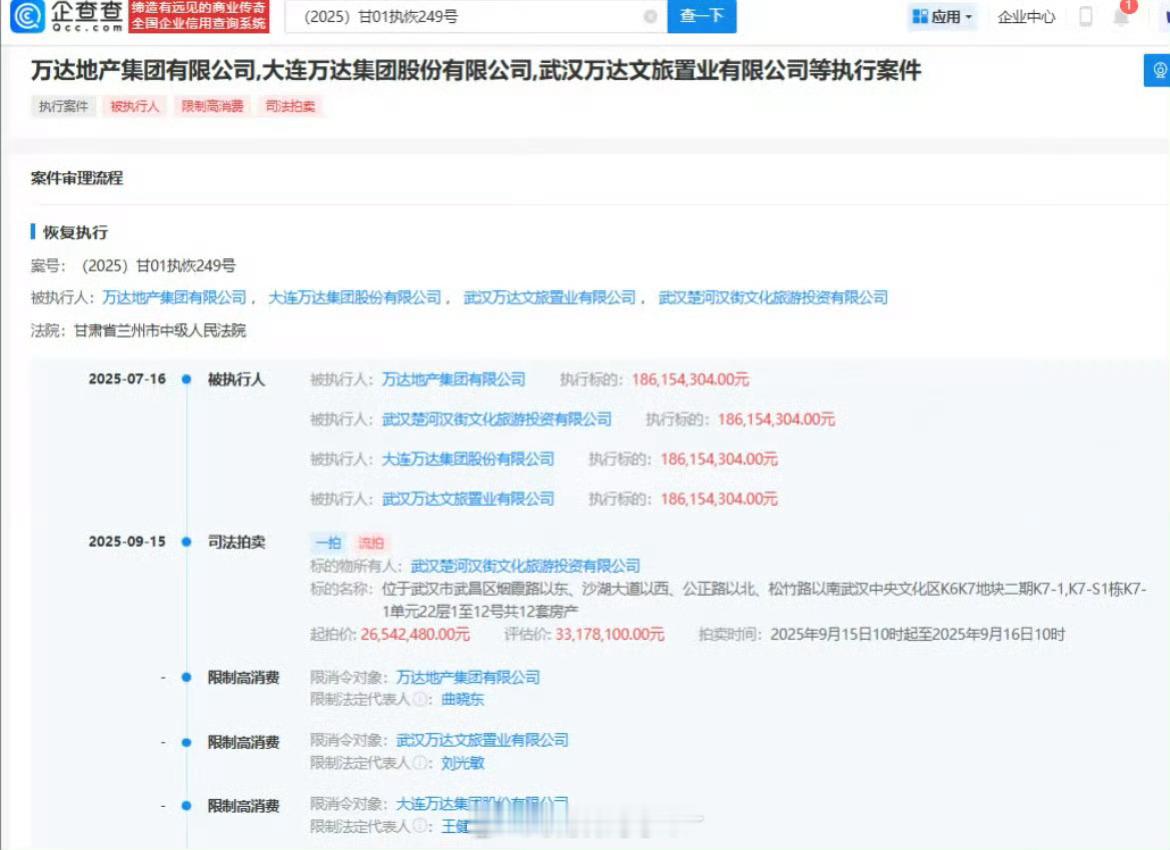Open the 应用 dropdown menu
Image resolution: width=1170 pixels, height=850 pixels.
tap(942, 16)
